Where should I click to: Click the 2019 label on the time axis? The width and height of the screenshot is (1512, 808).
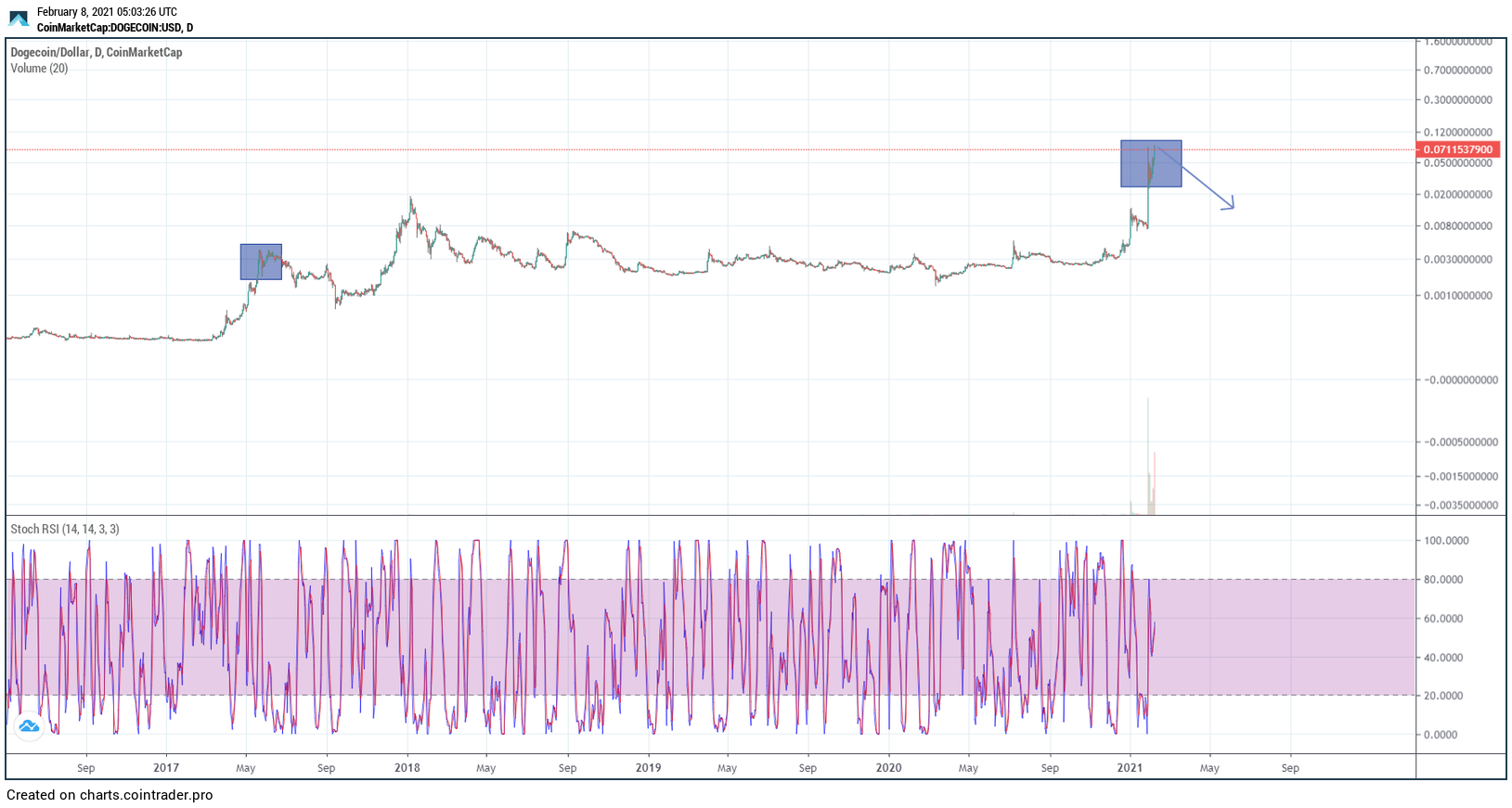648,768
